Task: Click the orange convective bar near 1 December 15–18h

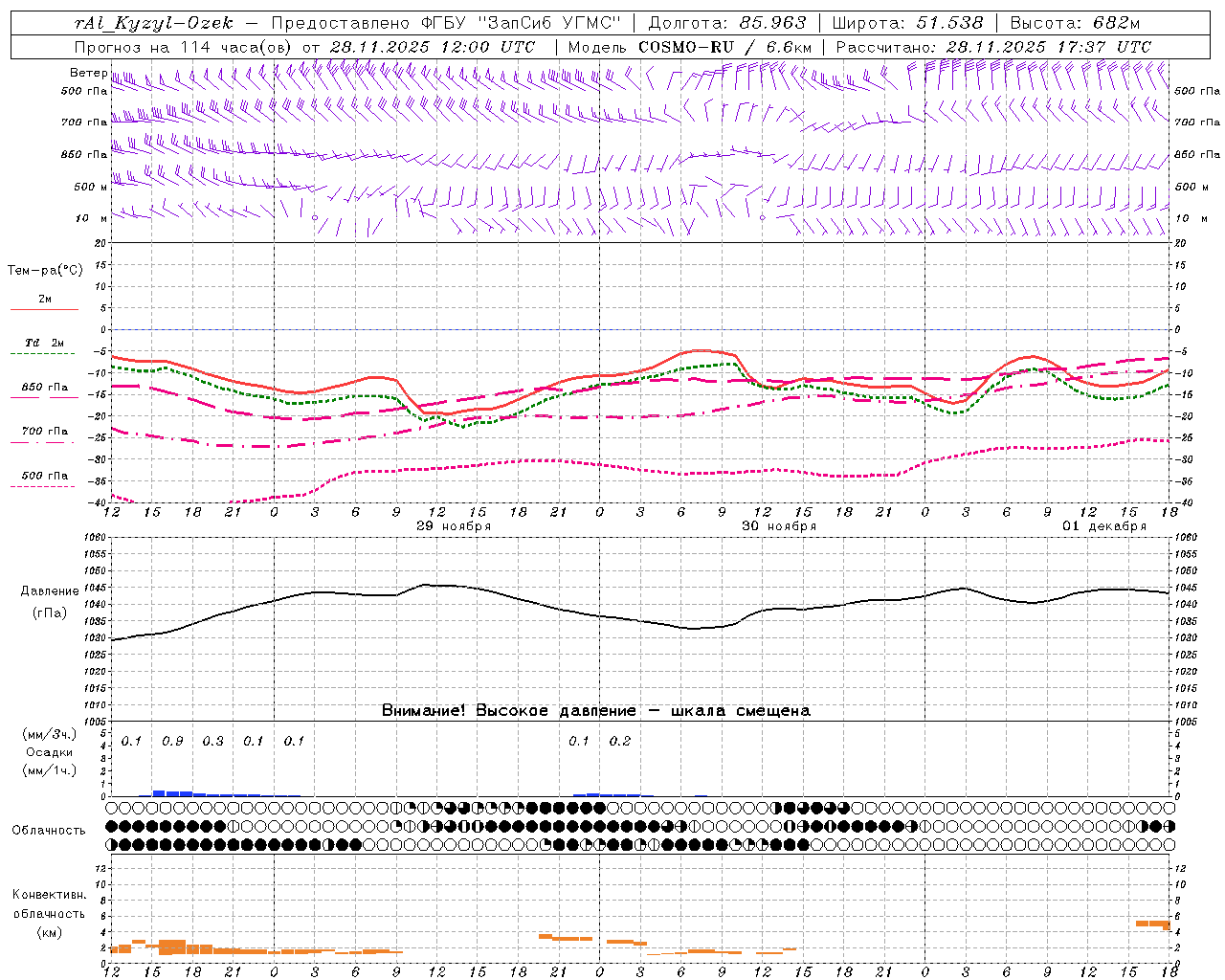Action: pyautogui.click(x=1152, y=924)
